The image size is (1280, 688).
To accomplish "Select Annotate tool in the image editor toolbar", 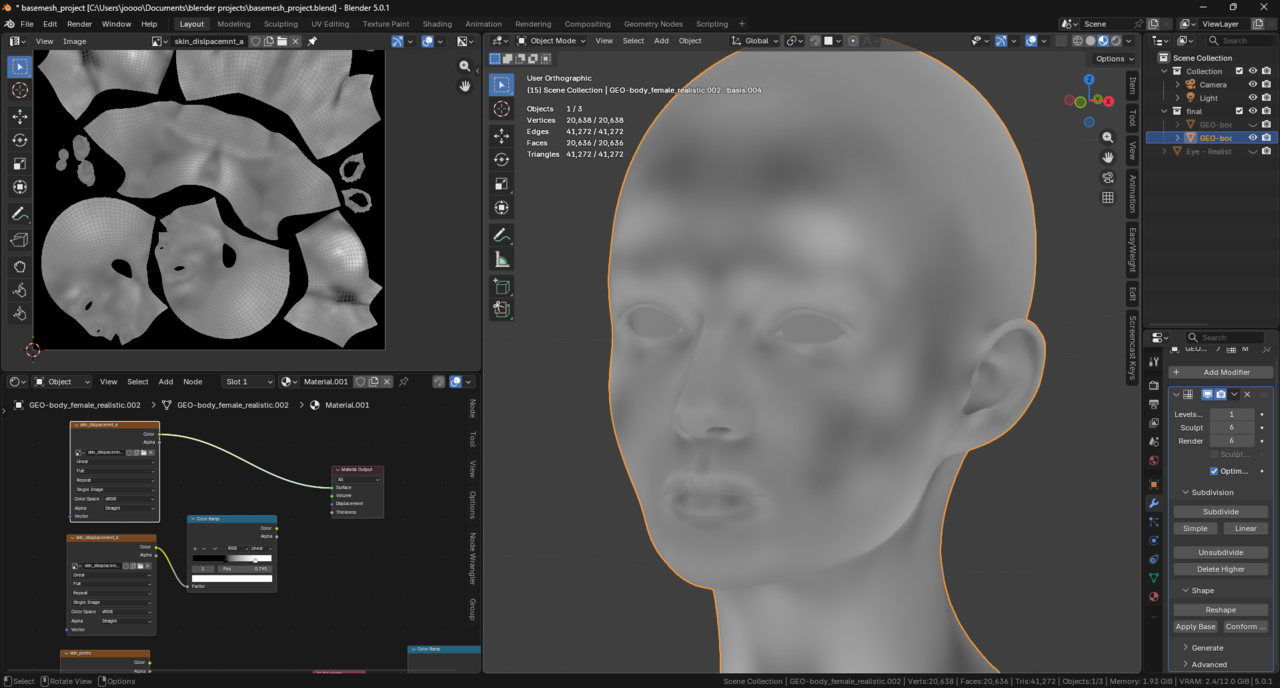I will 20,214.
